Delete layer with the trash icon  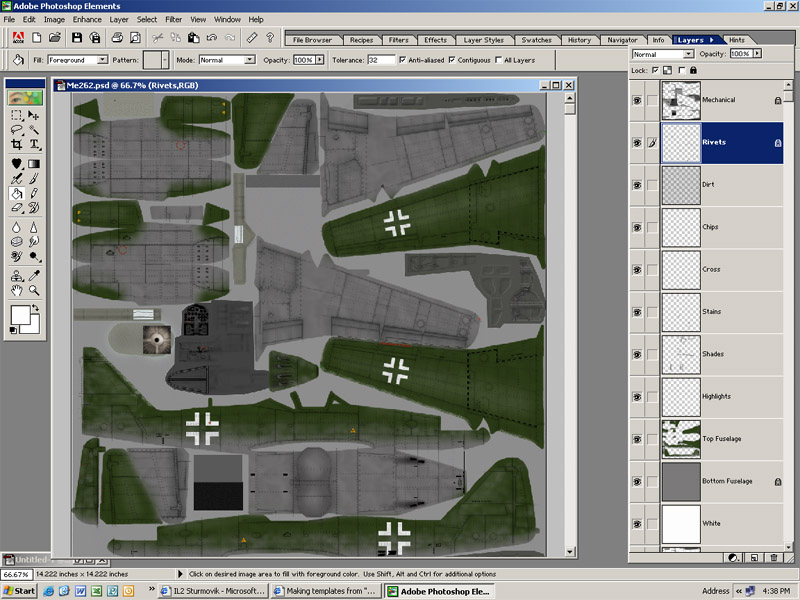click(x=773, y=558)
